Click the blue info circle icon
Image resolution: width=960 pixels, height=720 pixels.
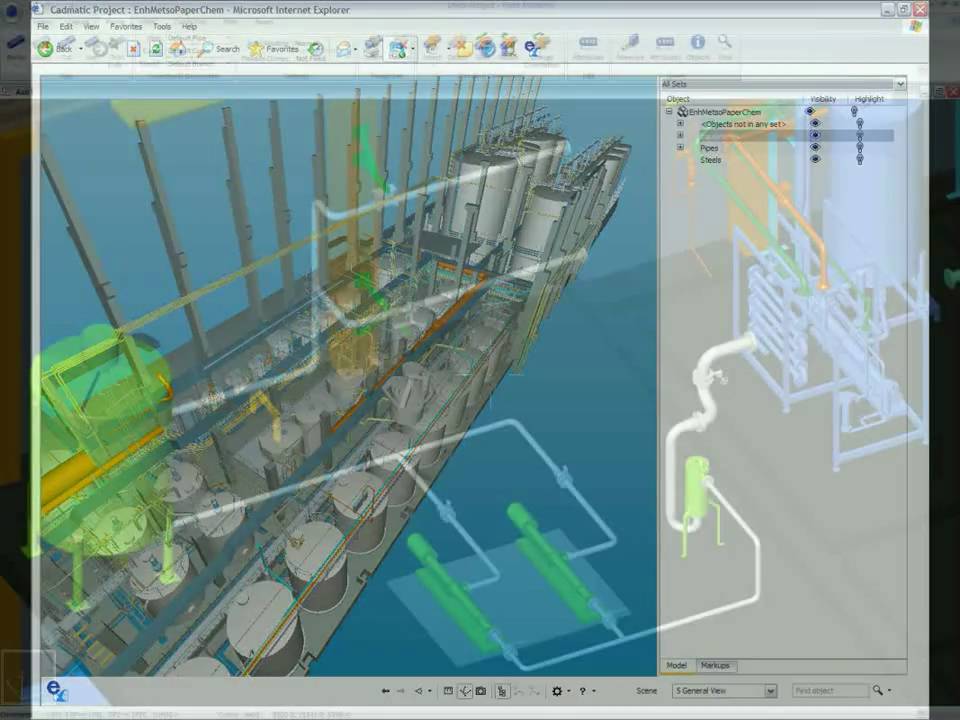(697, 42)
